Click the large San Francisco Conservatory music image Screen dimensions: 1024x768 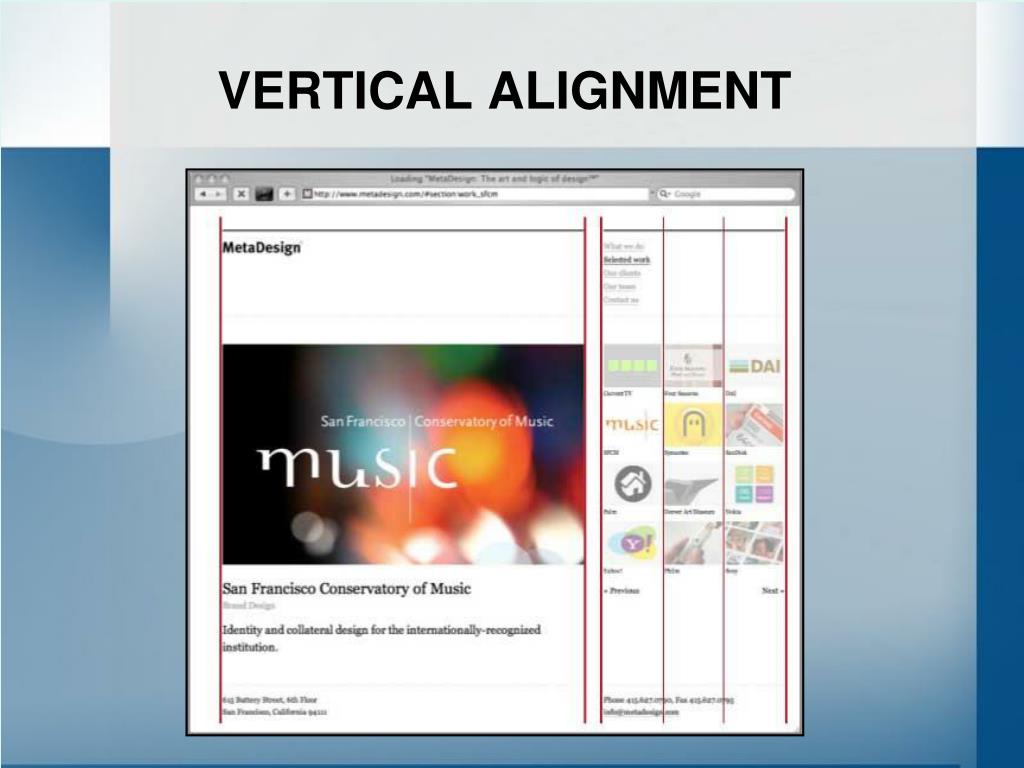[403, 455]
